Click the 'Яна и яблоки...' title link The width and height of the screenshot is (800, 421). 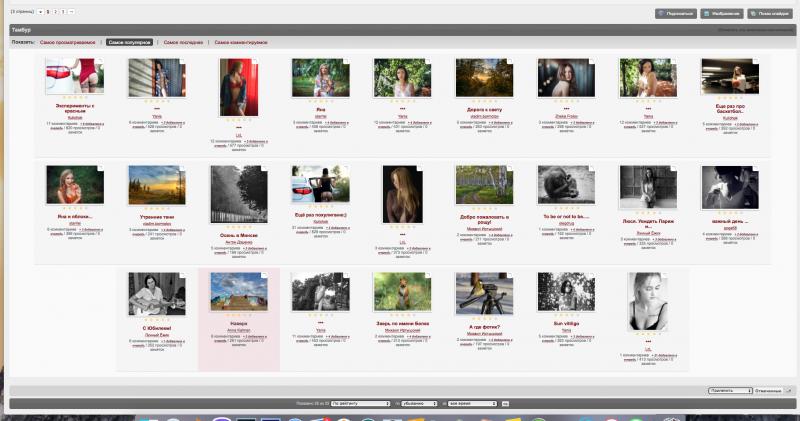tap(74, 216)
